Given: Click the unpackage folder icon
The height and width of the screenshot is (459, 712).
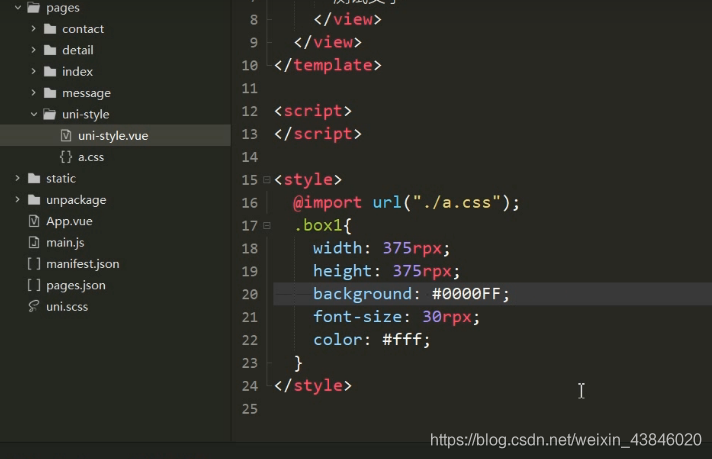Looking at the screenshot, I should [x=34, y=199].
